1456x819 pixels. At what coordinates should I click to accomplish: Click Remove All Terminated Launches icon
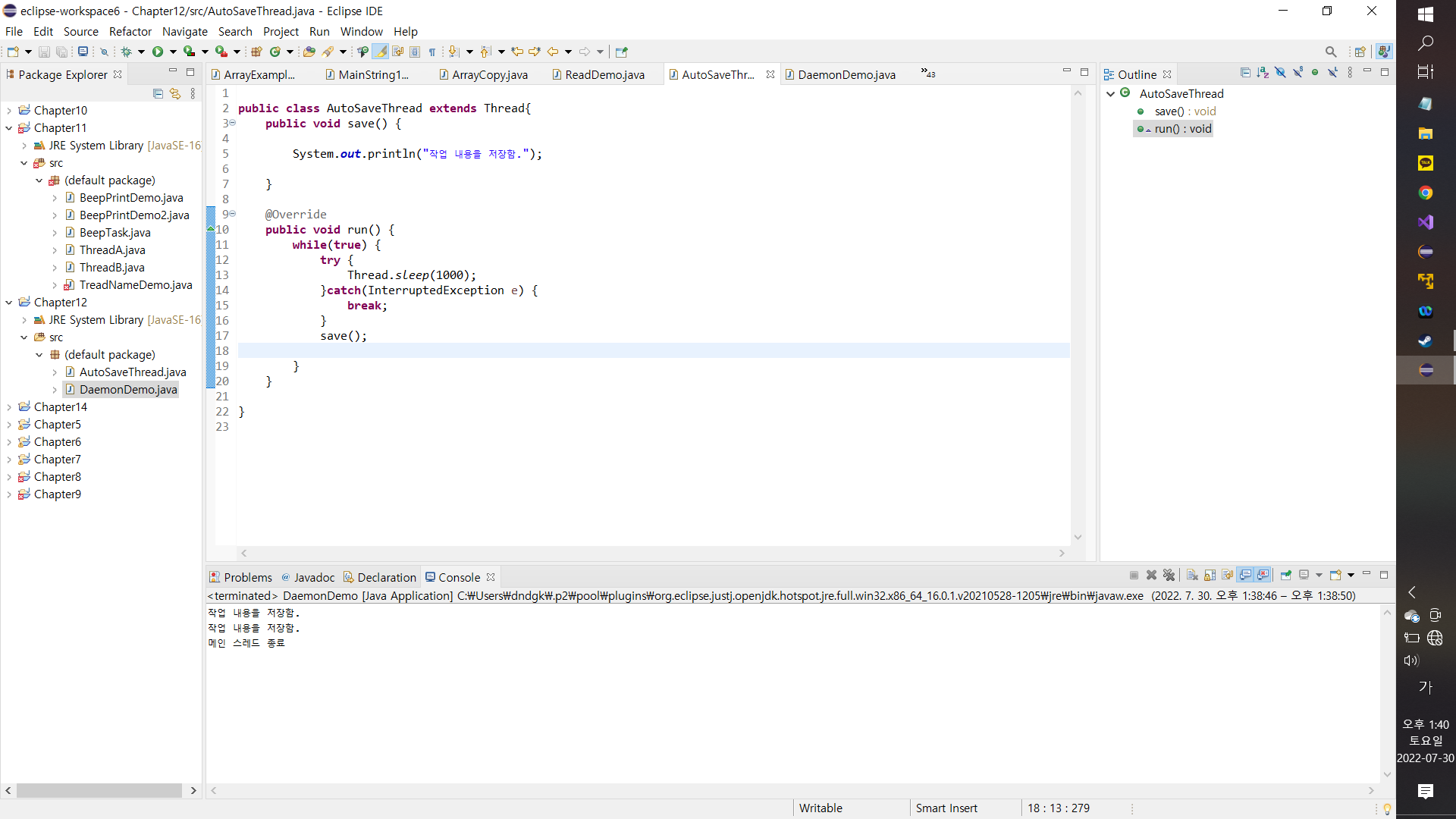1169,576
